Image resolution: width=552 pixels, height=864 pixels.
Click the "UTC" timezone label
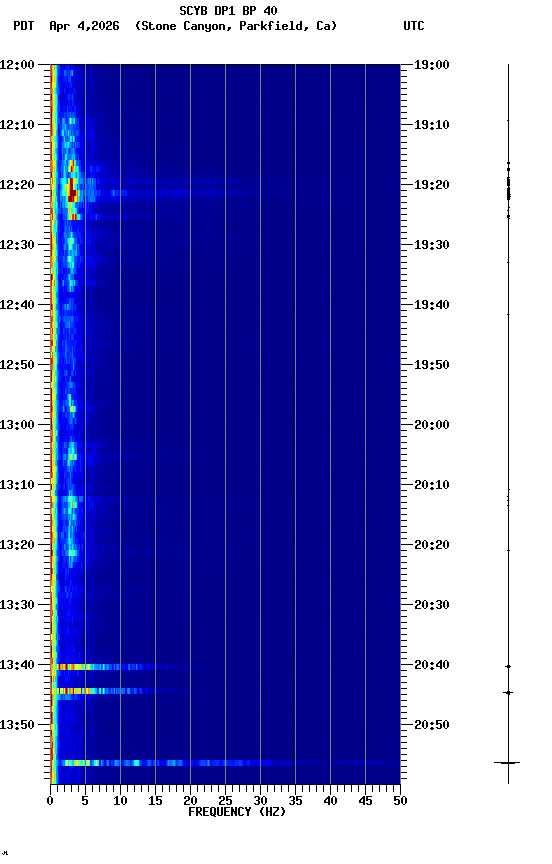tap(414, 26)
